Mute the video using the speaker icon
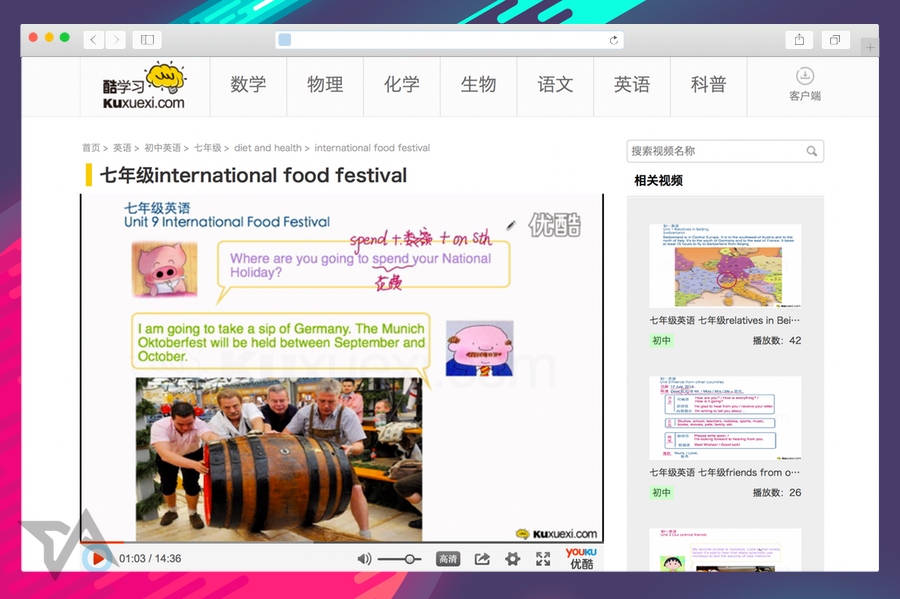 coord(364,559)
